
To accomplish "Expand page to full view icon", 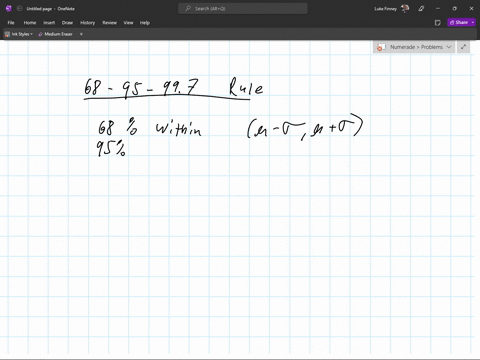I will pyautogui.click(x=463, y=47).
